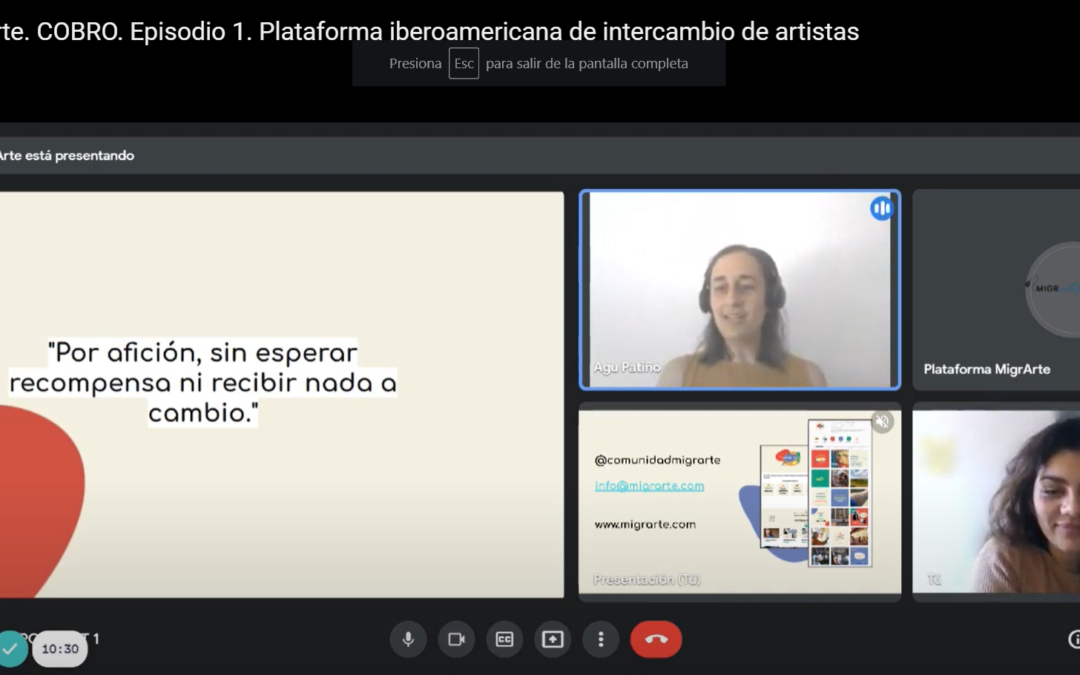This screenshot has height=675, width=1080.
Task: Open the three-dot more options menu
Action: point(601,639)
